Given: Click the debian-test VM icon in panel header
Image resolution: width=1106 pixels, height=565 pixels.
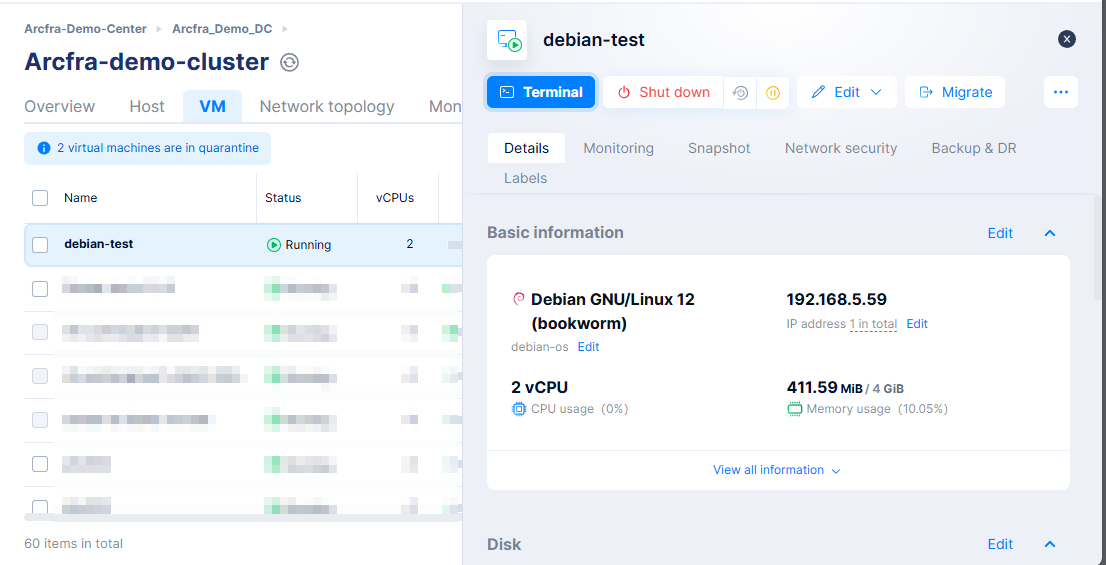Looking at the screenshot, I should tap(507, 40).
